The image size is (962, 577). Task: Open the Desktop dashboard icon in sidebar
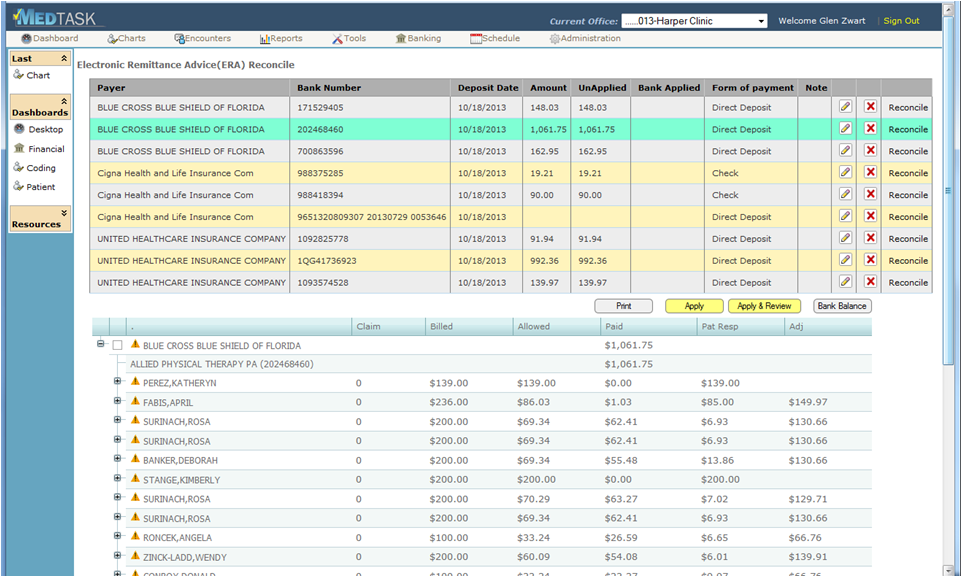[19, 129]
